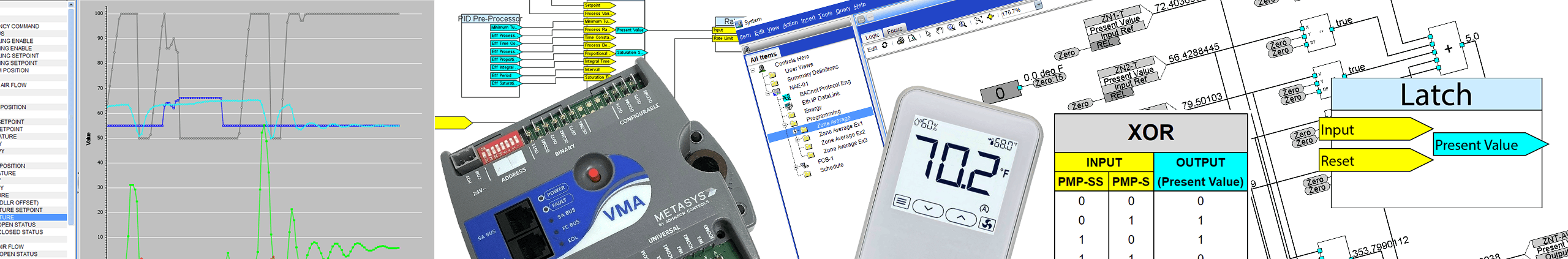Viewport: 1568px width, 259px height.
Task: Click the Controls Hero site icon in tree
Action: tap(762, 68)
